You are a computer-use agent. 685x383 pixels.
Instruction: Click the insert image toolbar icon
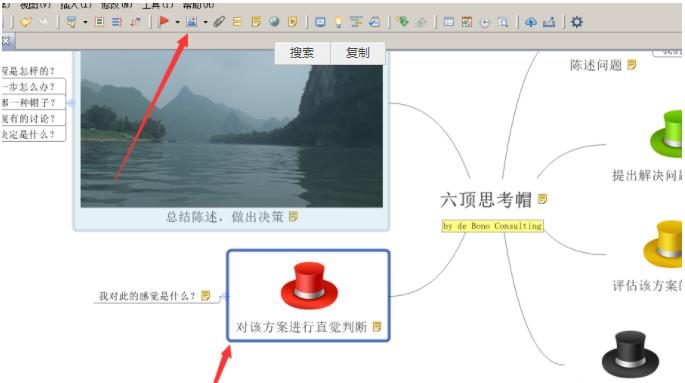pos(191,22)
